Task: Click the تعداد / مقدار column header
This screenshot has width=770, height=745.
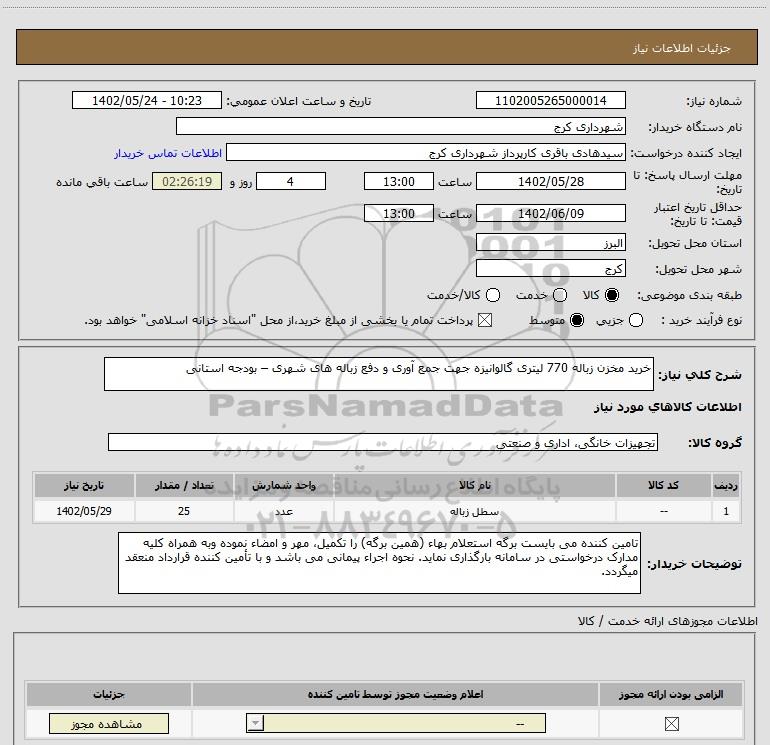Action: 184,485
